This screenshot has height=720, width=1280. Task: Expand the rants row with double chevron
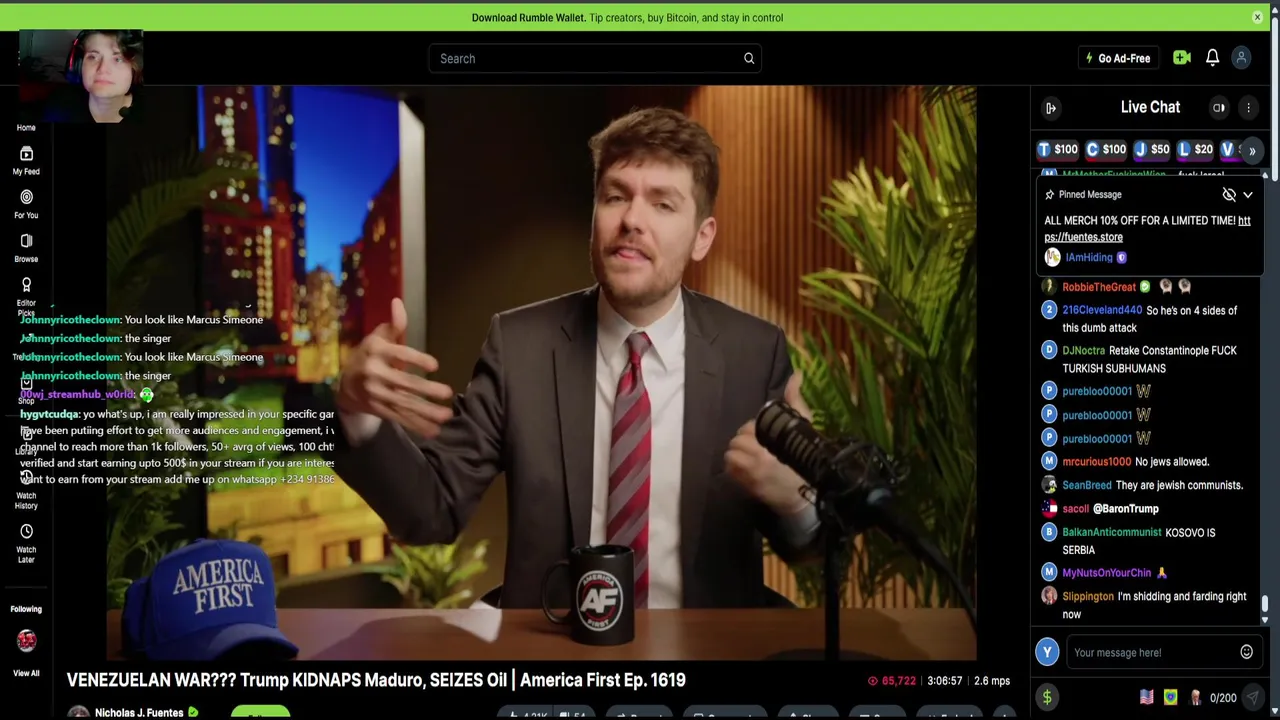point(1252,150)
